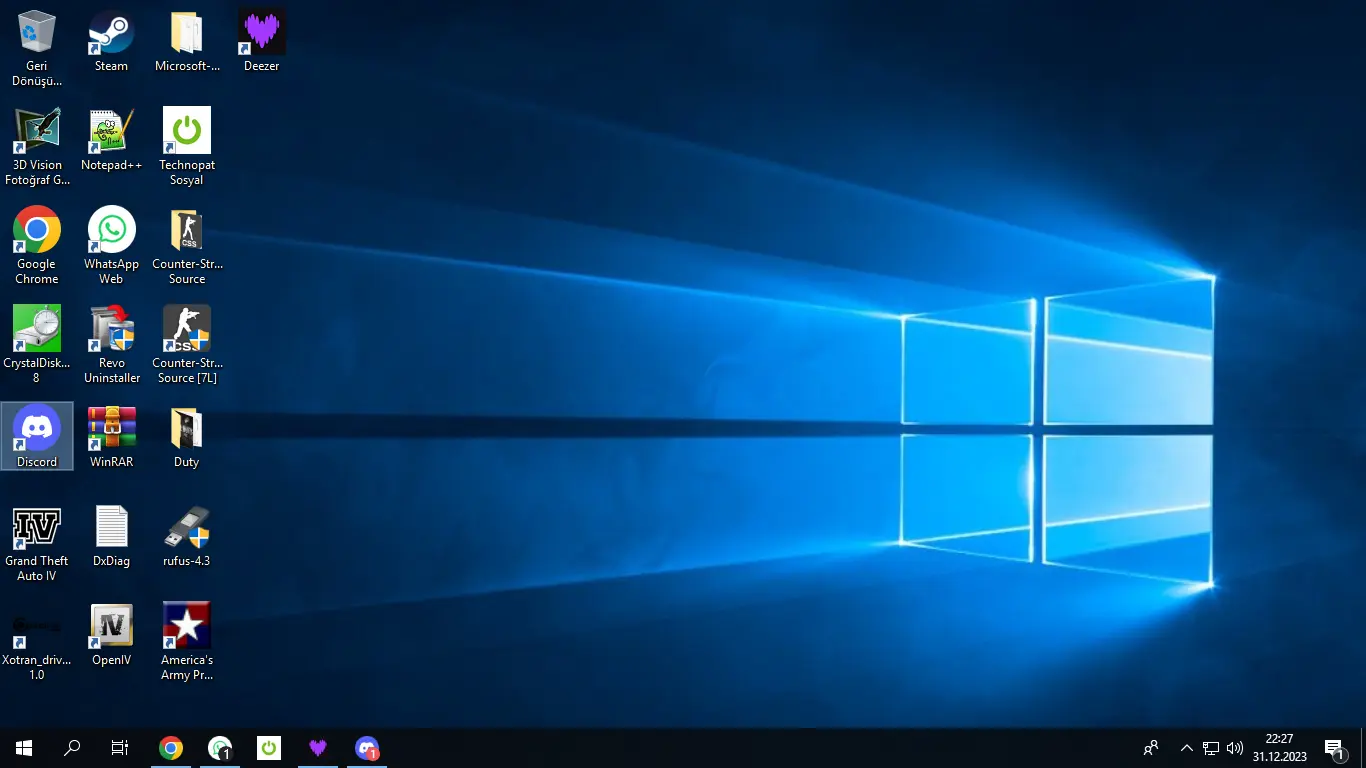Switch to Chrome in the taskbar
Screen dimensions: 1366x768
171,748
